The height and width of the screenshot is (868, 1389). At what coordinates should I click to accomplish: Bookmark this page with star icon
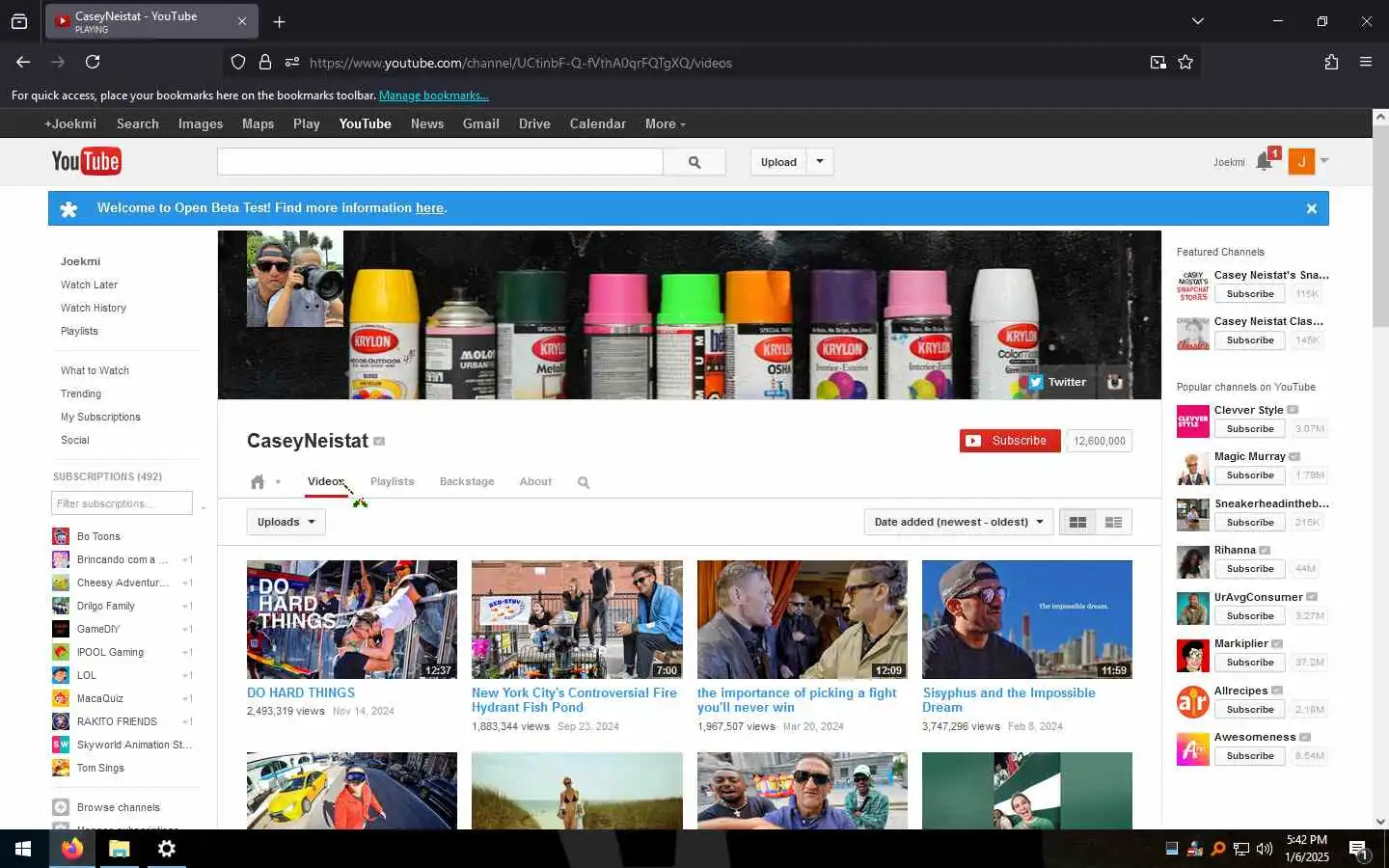[1185, 62]
